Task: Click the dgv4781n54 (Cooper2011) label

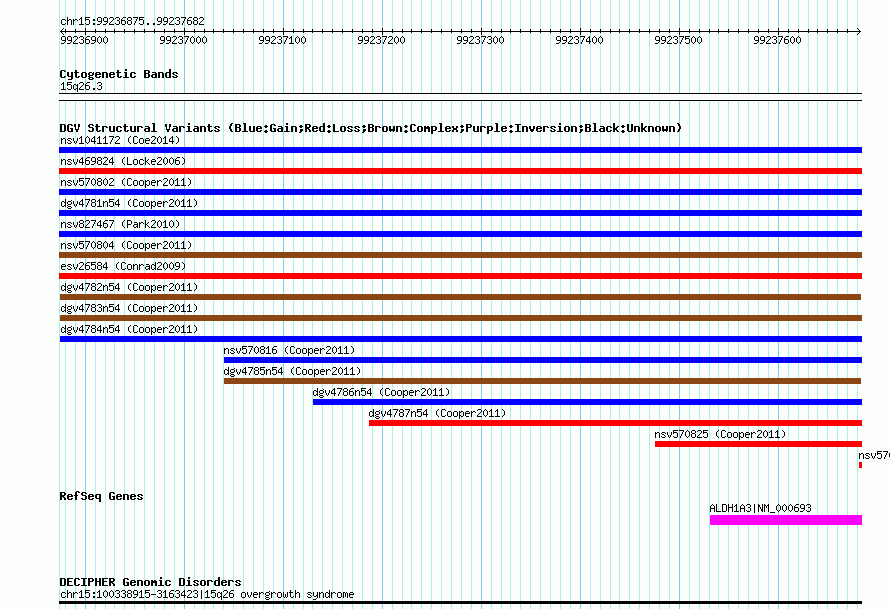Action: click(x=129, y=204)
